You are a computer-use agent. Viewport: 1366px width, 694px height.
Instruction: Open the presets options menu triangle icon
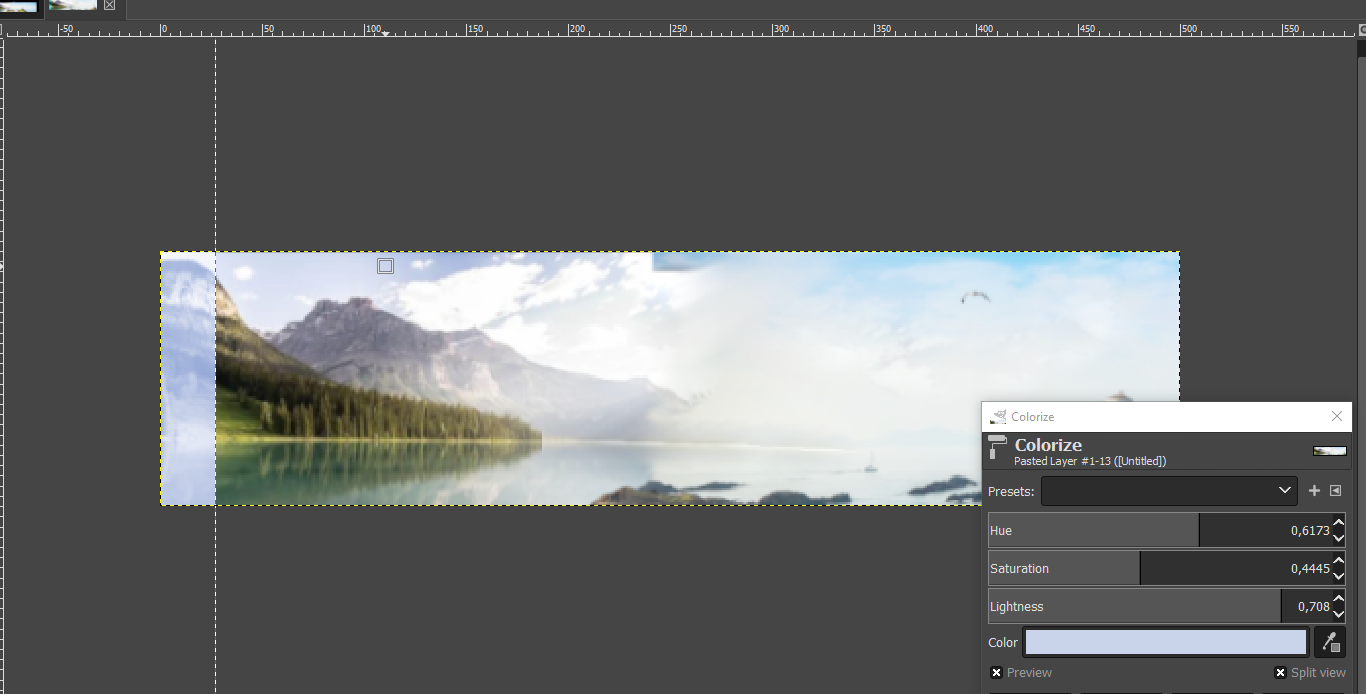coord(1335,491)
